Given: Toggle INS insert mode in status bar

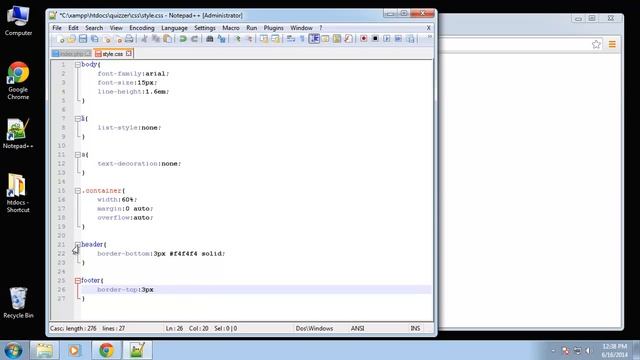Looking at the screenshot, I should tap(415, 328).
